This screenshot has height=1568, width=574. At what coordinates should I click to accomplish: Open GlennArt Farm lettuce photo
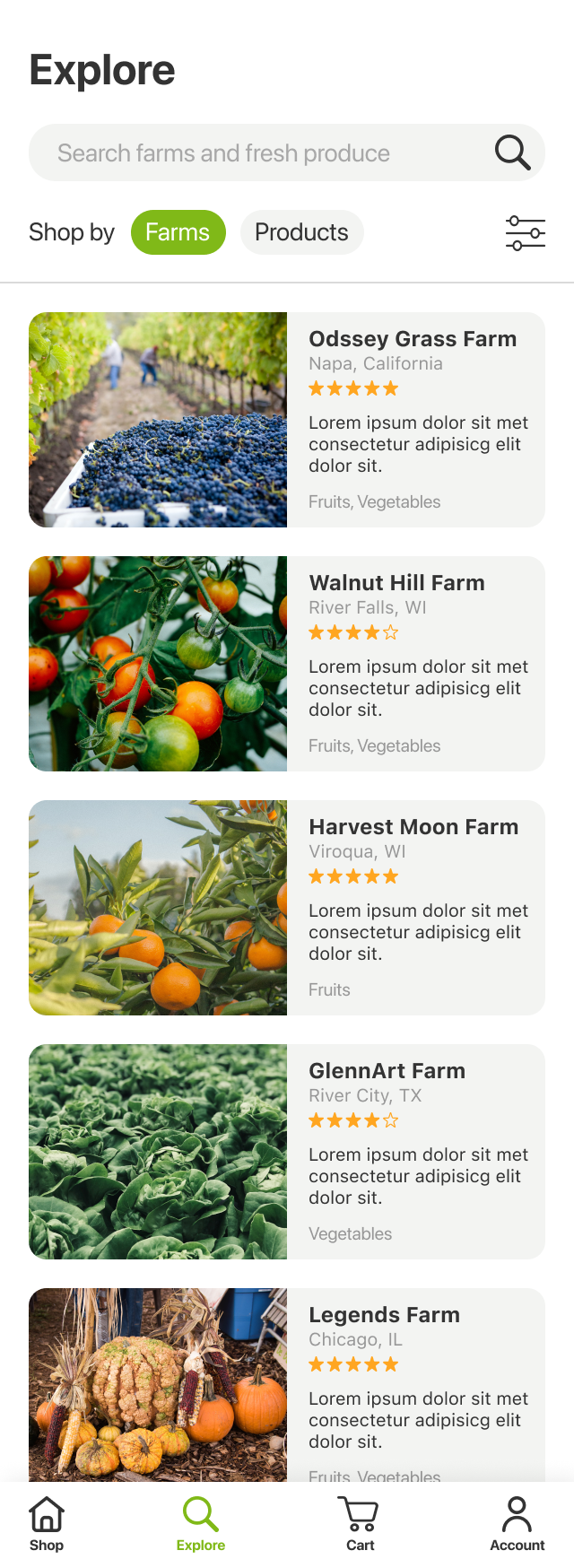click(158, 1152)
